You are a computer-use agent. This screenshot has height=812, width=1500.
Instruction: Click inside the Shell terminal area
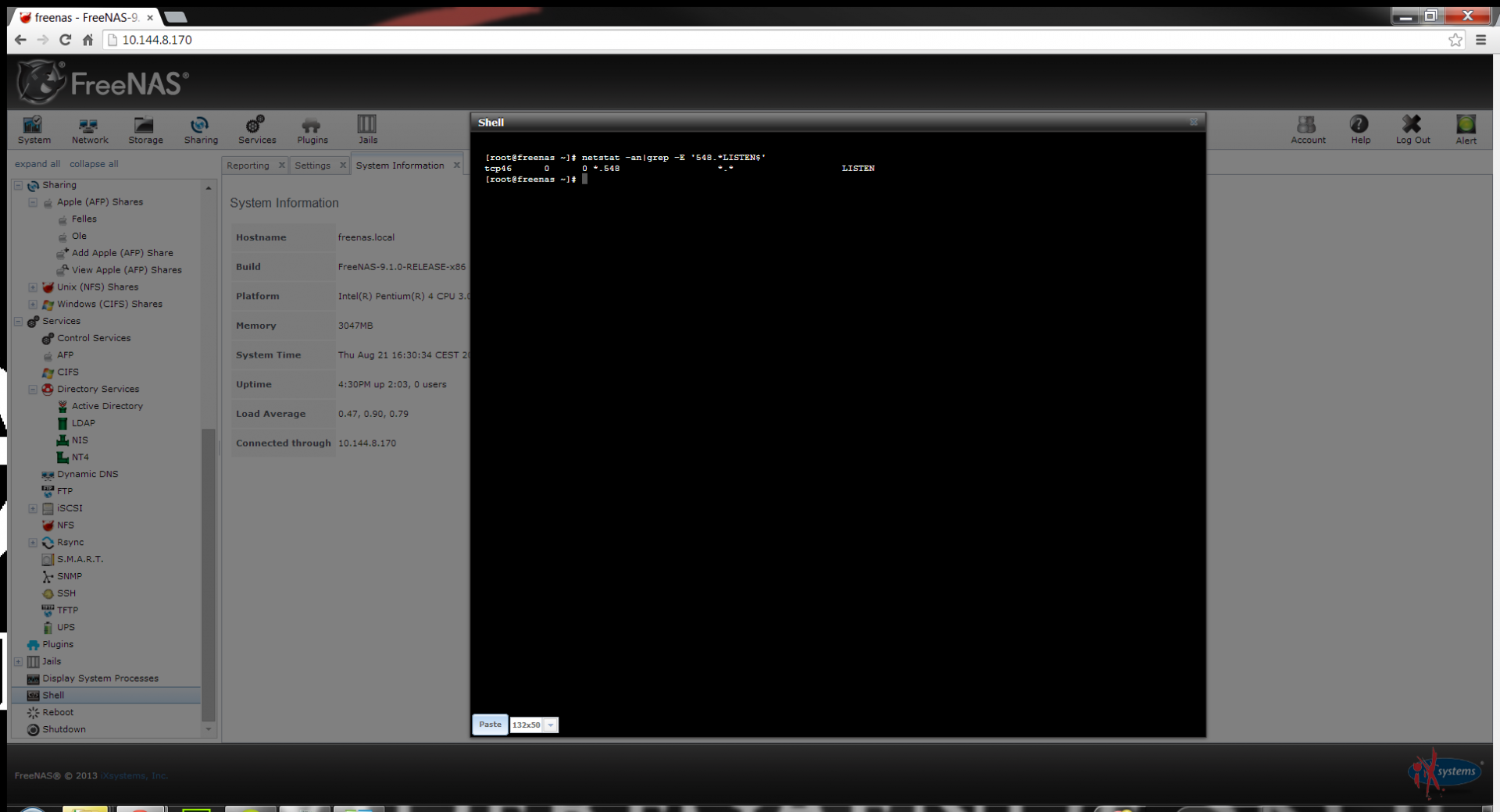click(x=837, y=422)
